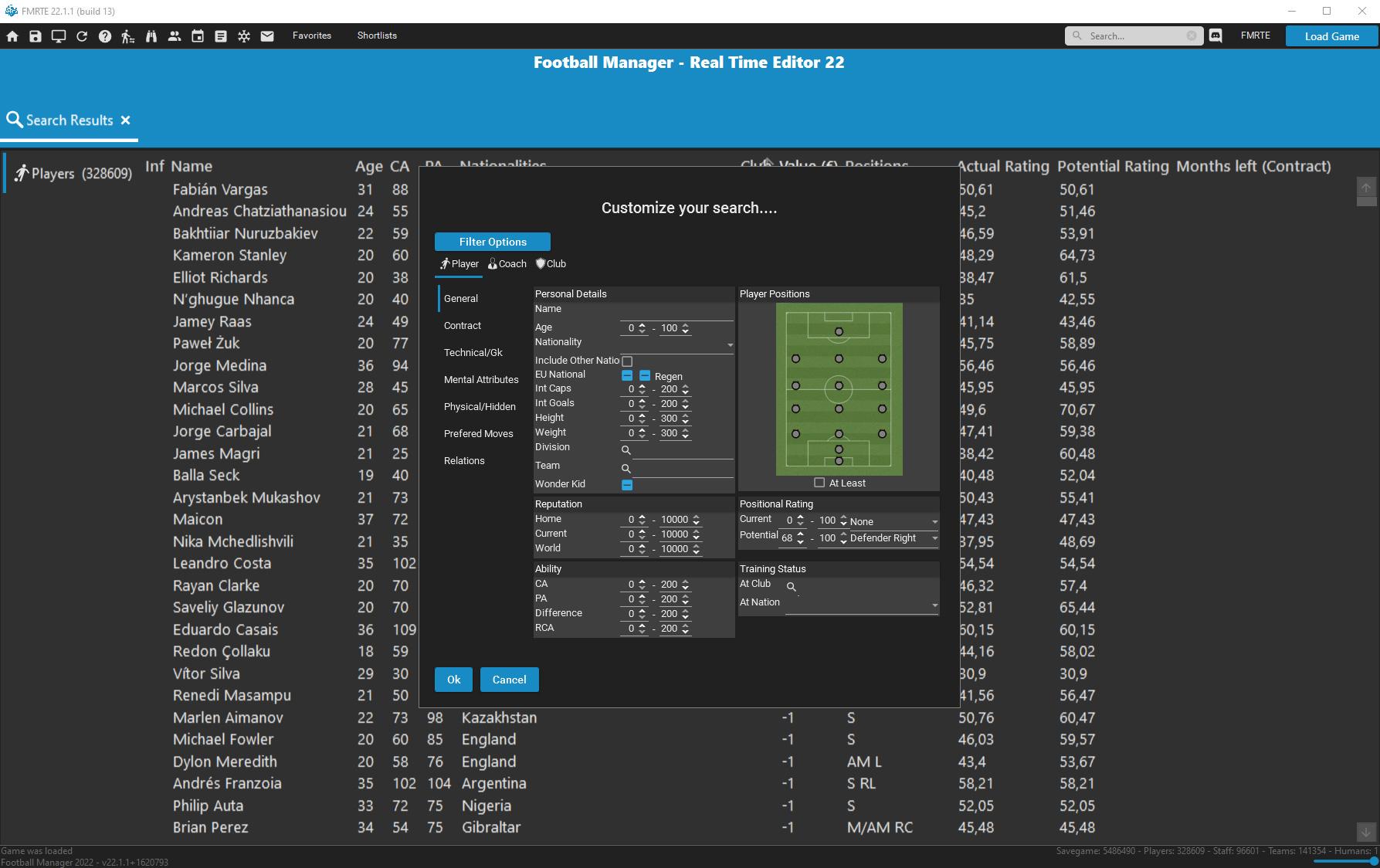
Task: Click the Save (floppy disk) icon
Action: tap(36, 36)
